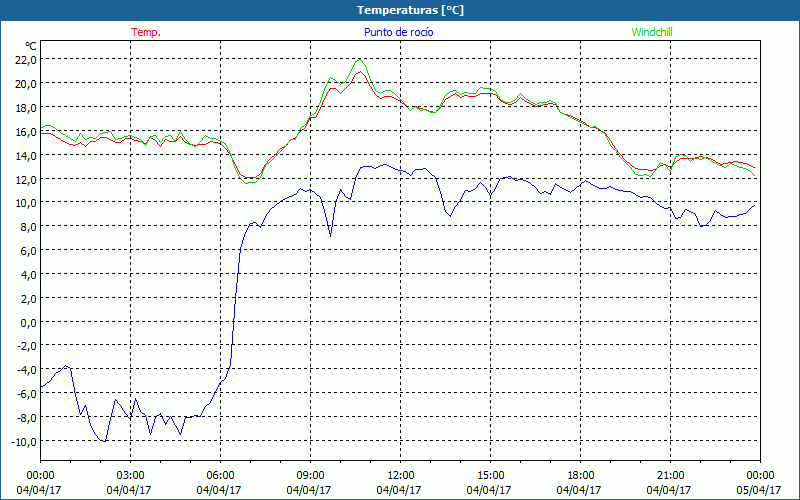Click the '21:00' time axis label
Image resolution: width=800 pixels, height=500 pixels.
pyautogui.click(x=670, y=476)
